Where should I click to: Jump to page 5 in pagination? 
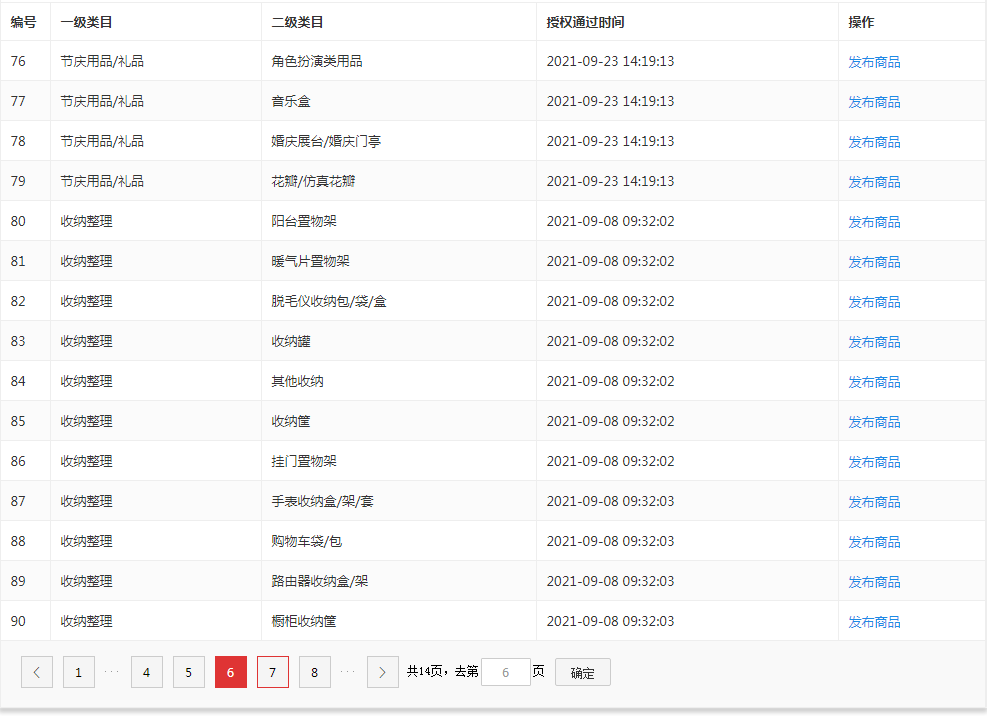point(189,672)
